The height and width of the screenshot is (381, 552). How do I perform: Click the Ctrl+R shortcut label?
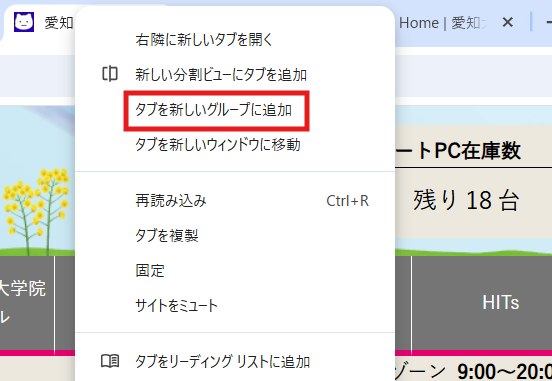[x=347, y=201]
